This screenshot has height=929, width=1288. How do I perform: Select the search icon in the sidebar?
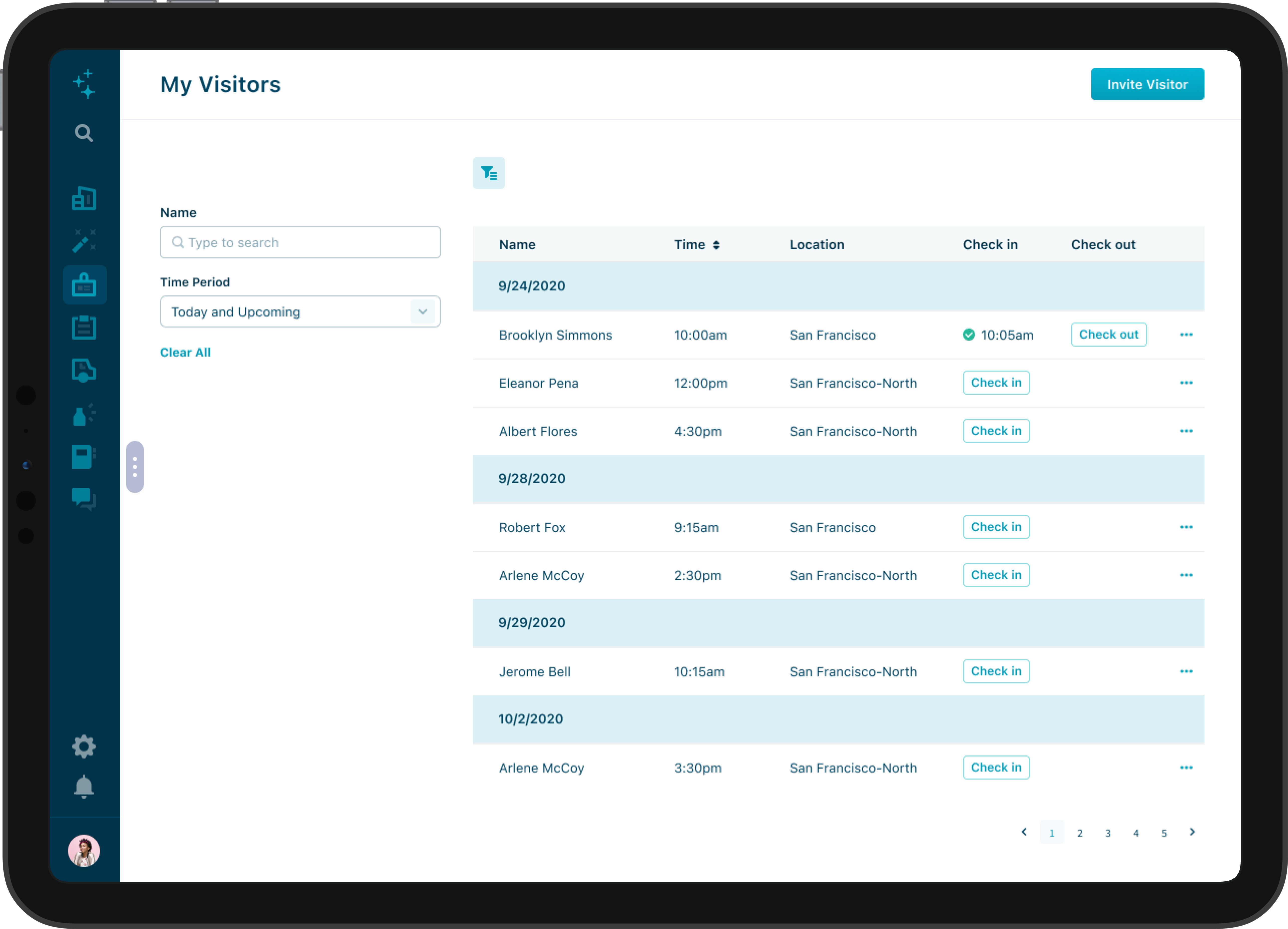pos(84,133)
